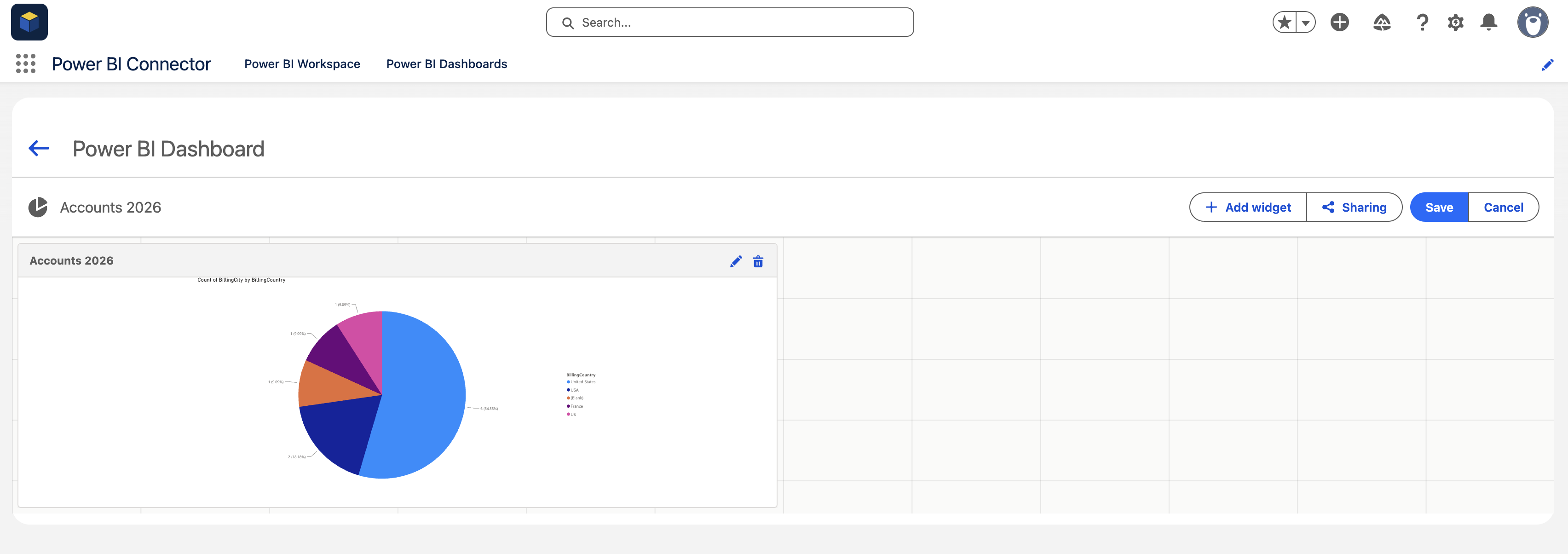1568x554 pixels.
Task: Save the dashboard
Action: pos(1439,207)
